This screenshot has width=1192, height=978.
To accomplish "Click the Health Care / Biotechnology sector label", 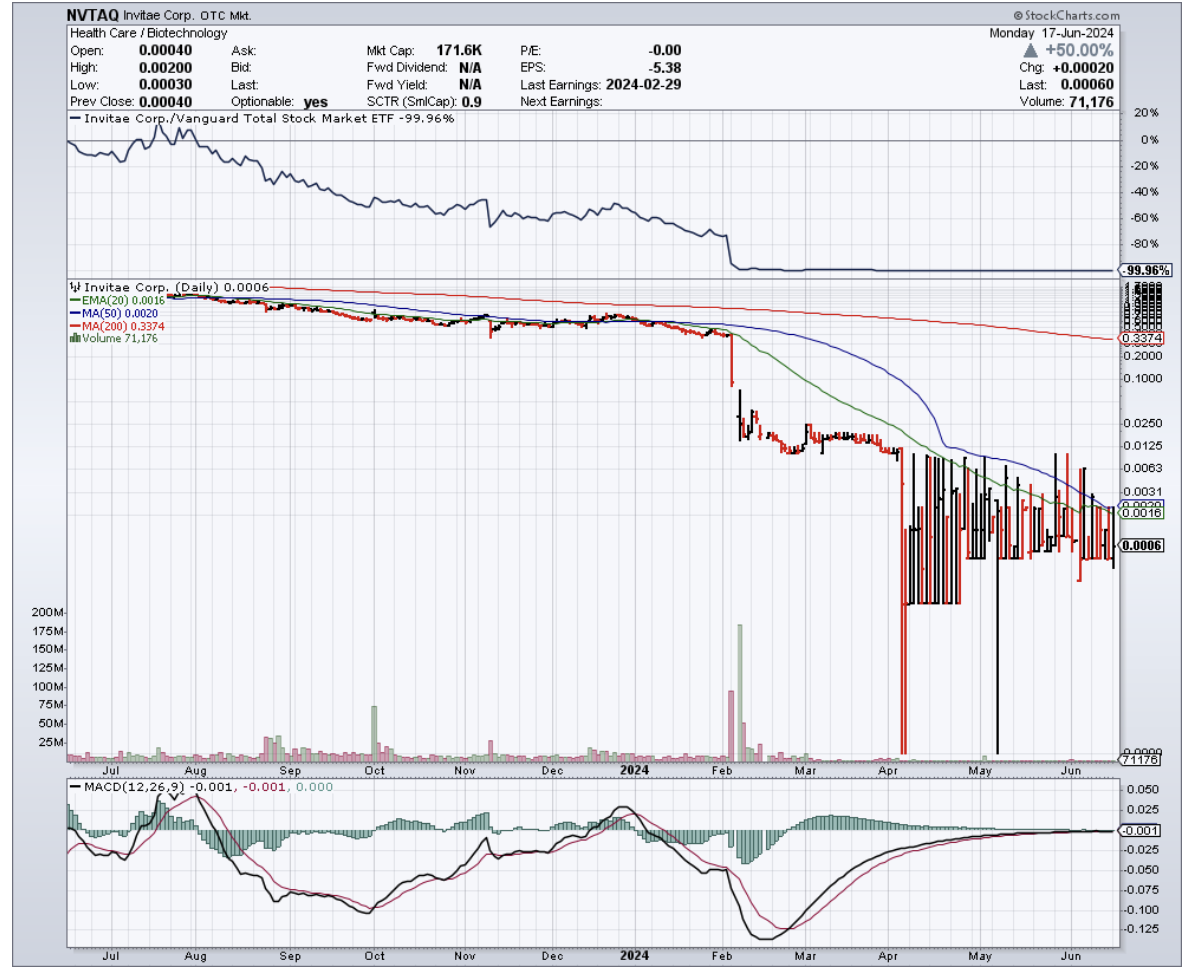I will [x=149, y=33].
